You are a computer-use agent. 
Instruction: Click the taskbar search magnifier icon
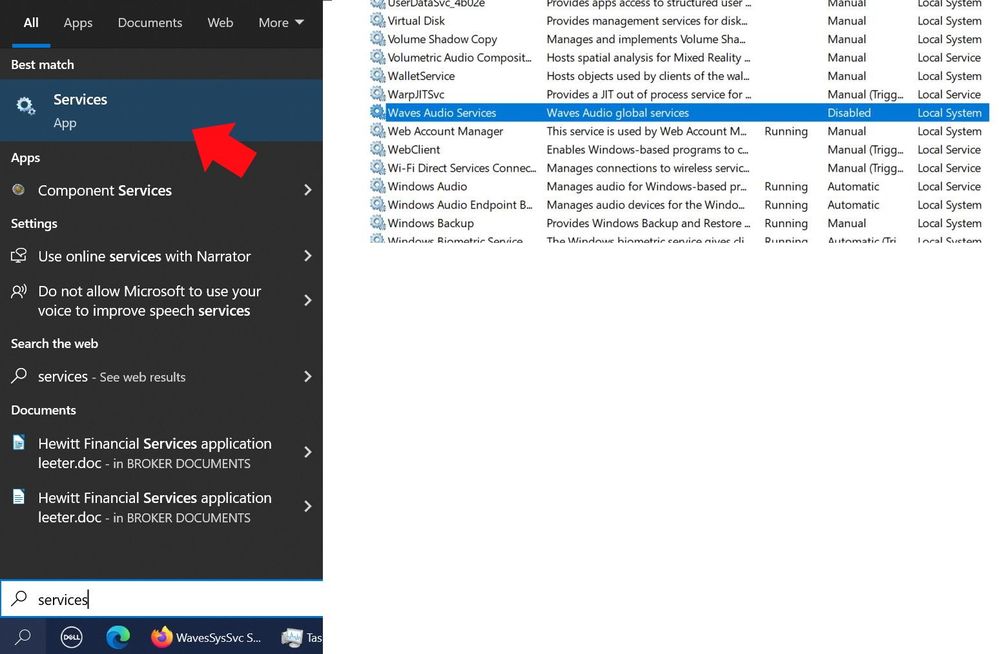point(23,637)
